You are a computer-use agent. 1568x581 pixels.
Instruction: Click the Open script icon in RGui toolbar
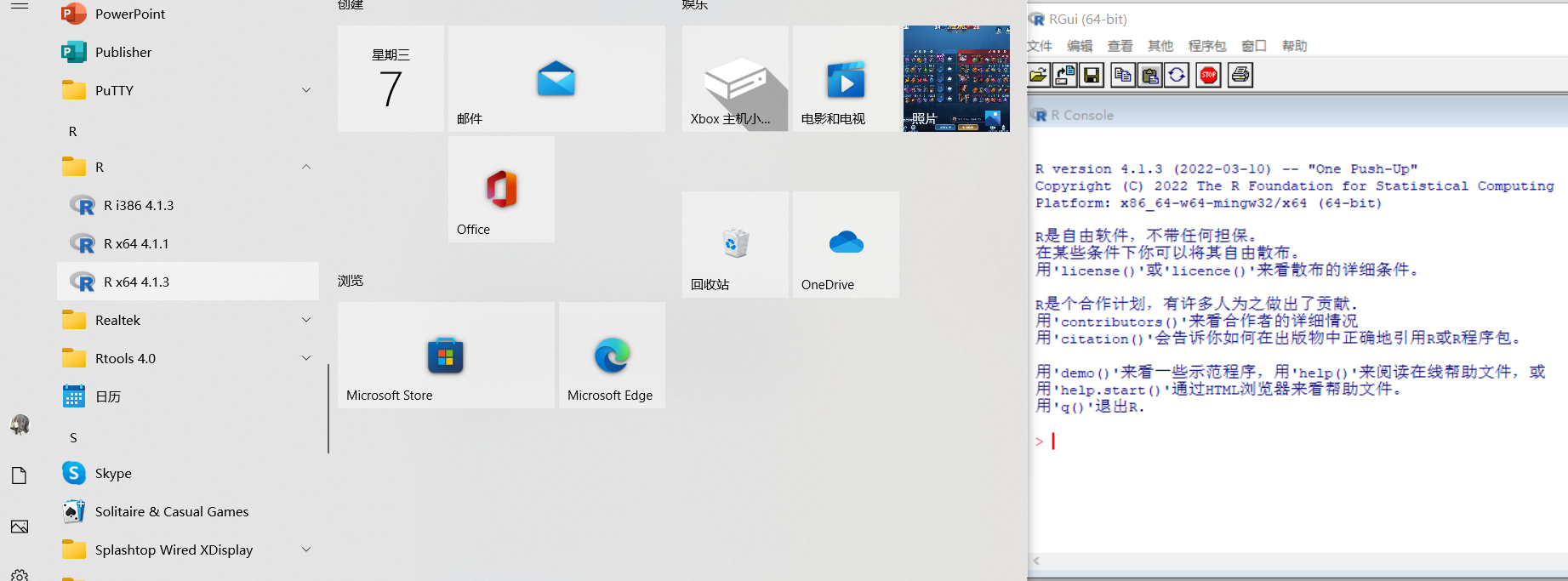[x=1038, y=76]
